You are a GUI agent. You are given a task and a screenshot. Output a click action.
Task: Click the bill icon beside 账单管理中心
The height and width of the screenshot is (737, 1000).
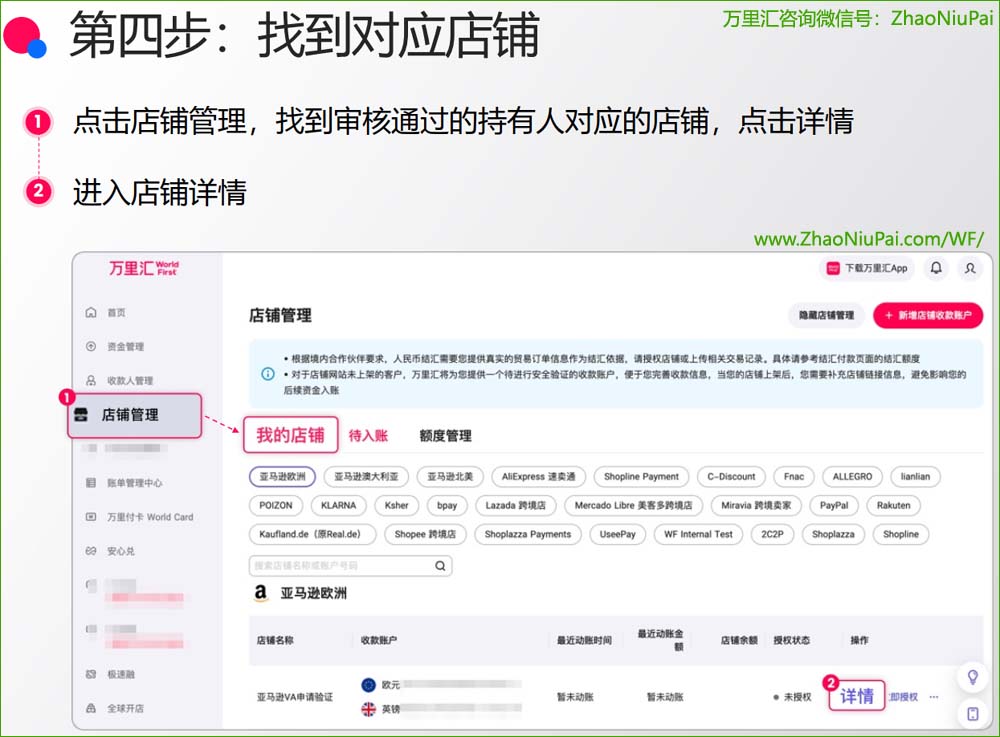point(91,483)
